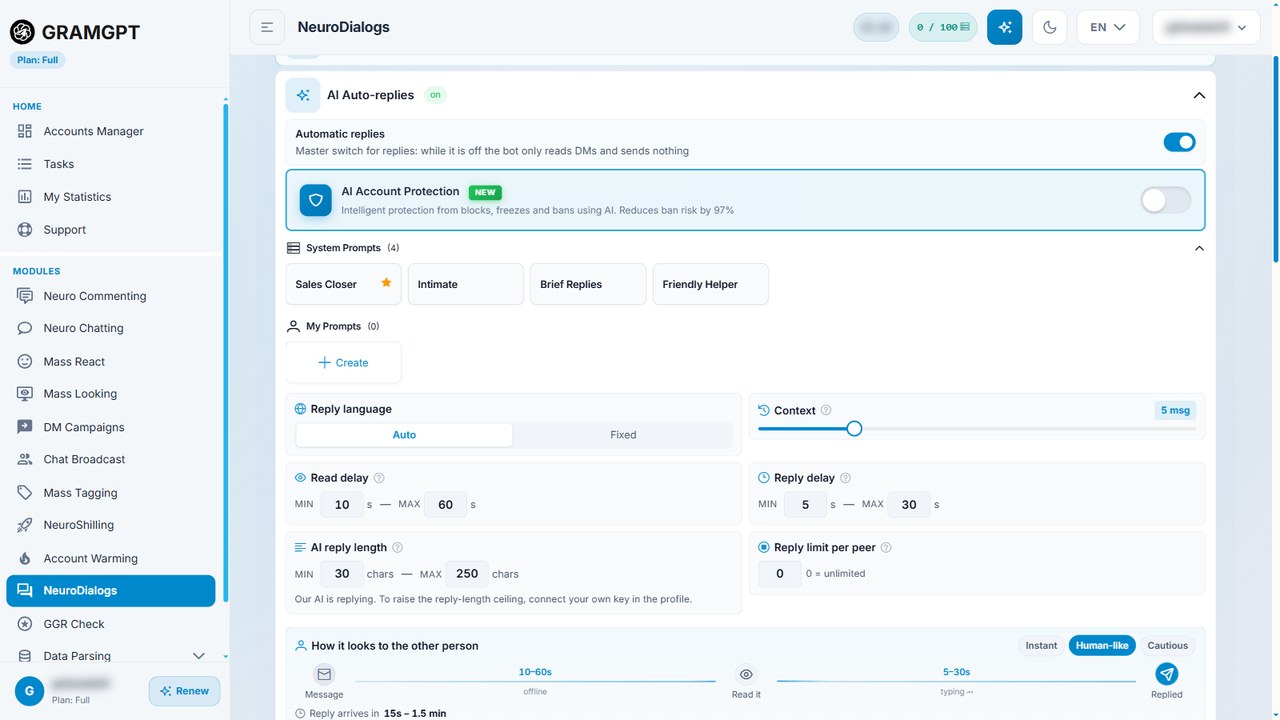The width and height of the screenshot is (1280, 720).
Task: Select the Sales Closer prompt
Action: click(343, 284)
